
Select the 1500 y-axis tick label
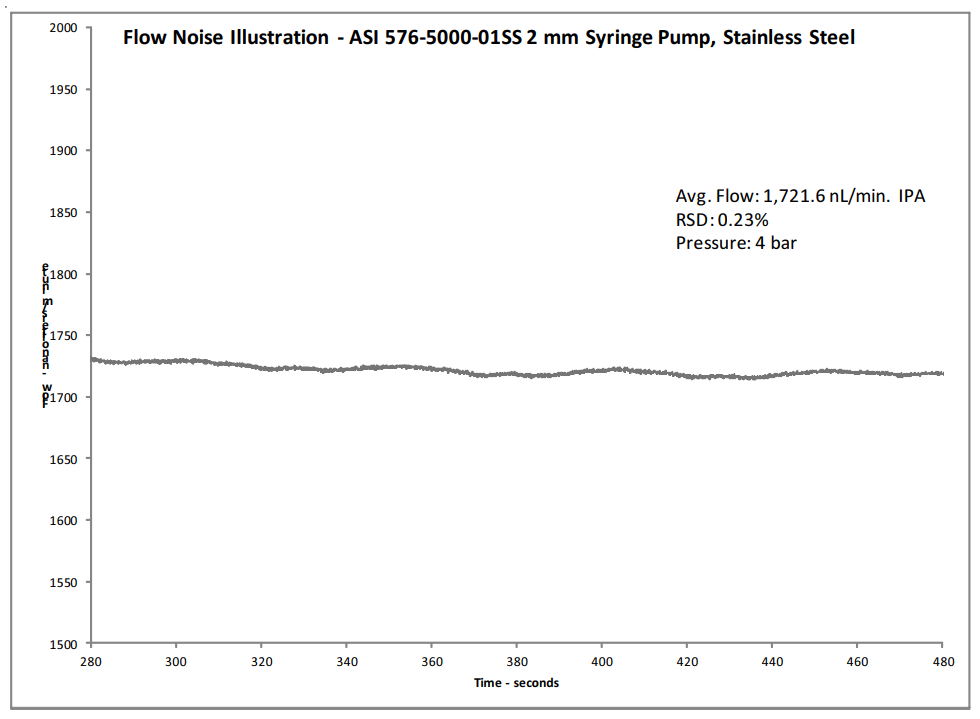coord(64,644)
